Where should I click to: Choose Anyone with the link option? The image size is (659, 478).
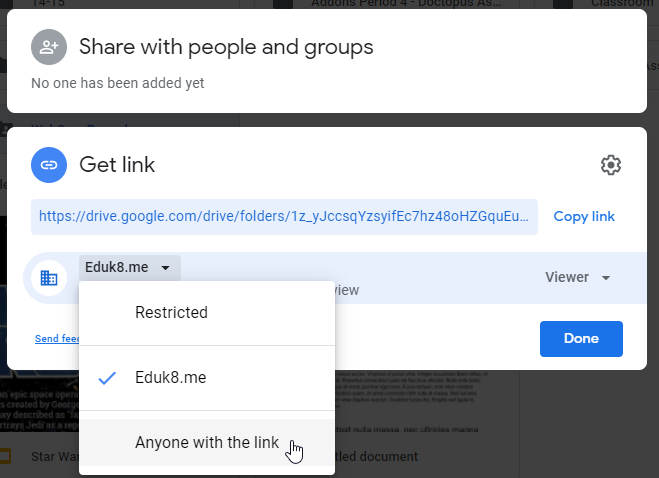[207, 443]
